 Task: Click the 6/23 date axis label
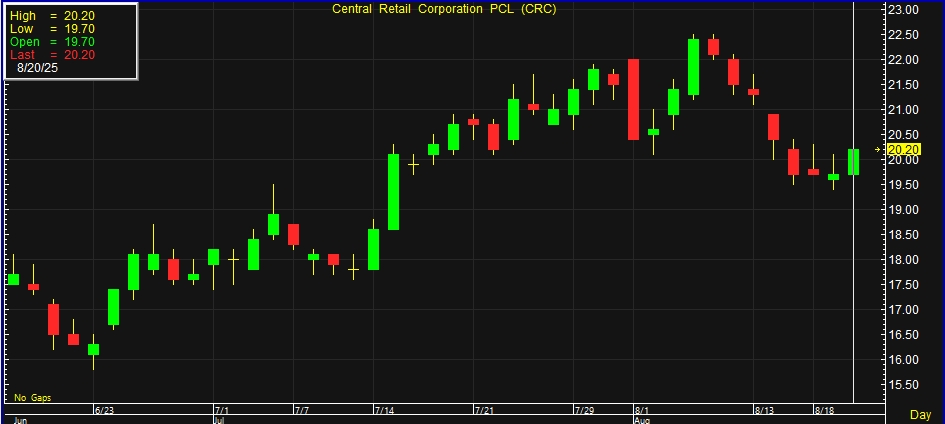click(x=104, y=410)
